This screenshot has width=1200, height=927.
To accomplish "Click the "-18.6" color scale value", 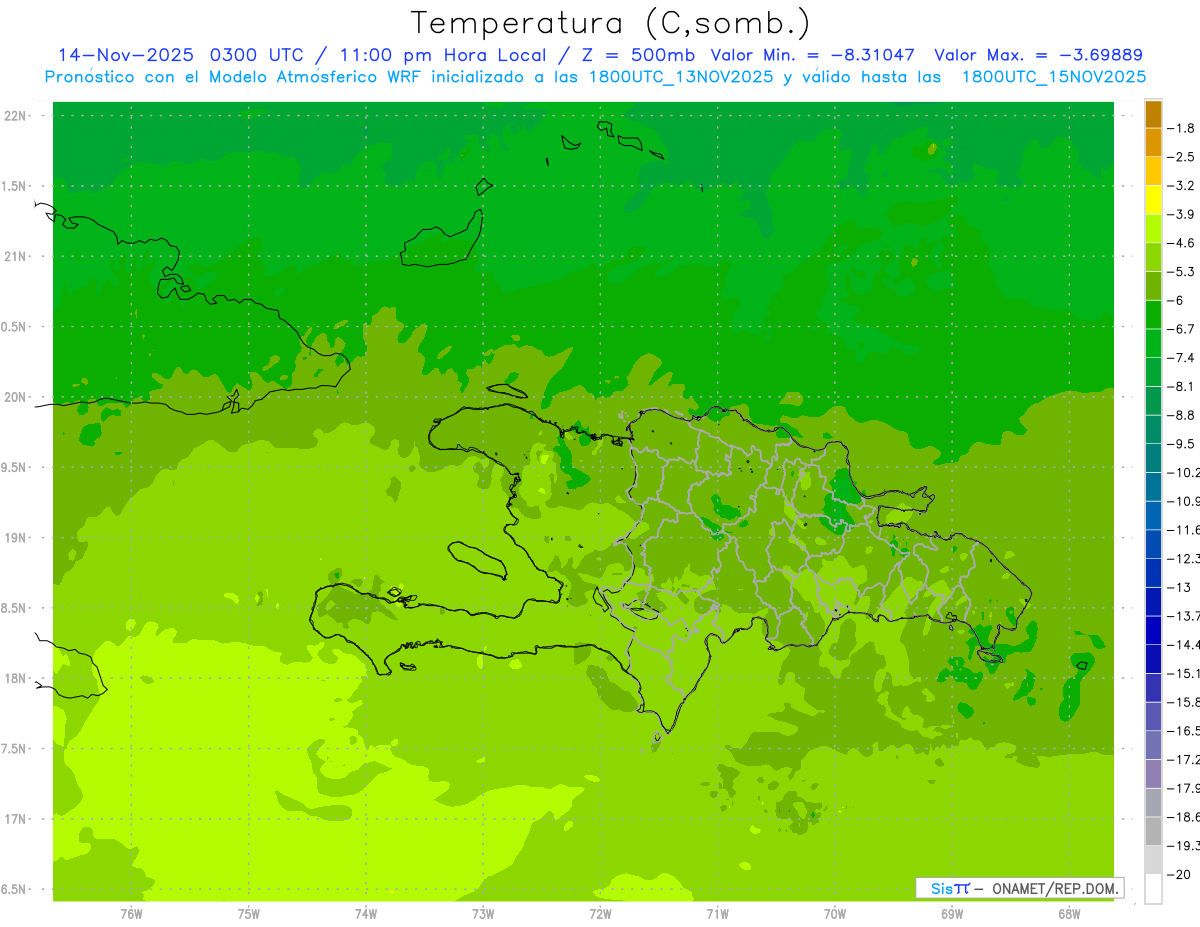I will click(1184, 817).
